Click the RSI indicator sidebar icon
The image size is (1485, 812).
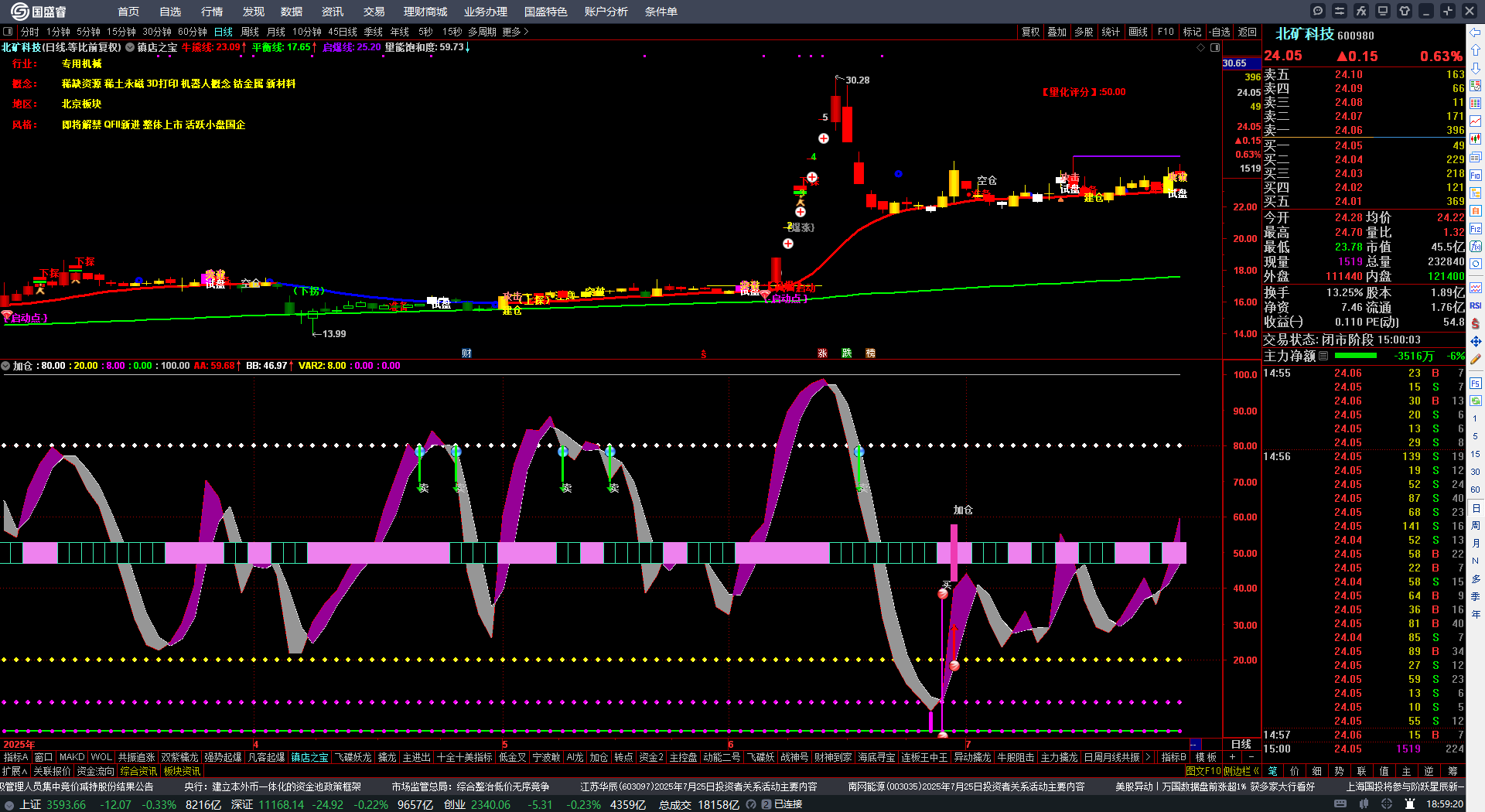1476,305
